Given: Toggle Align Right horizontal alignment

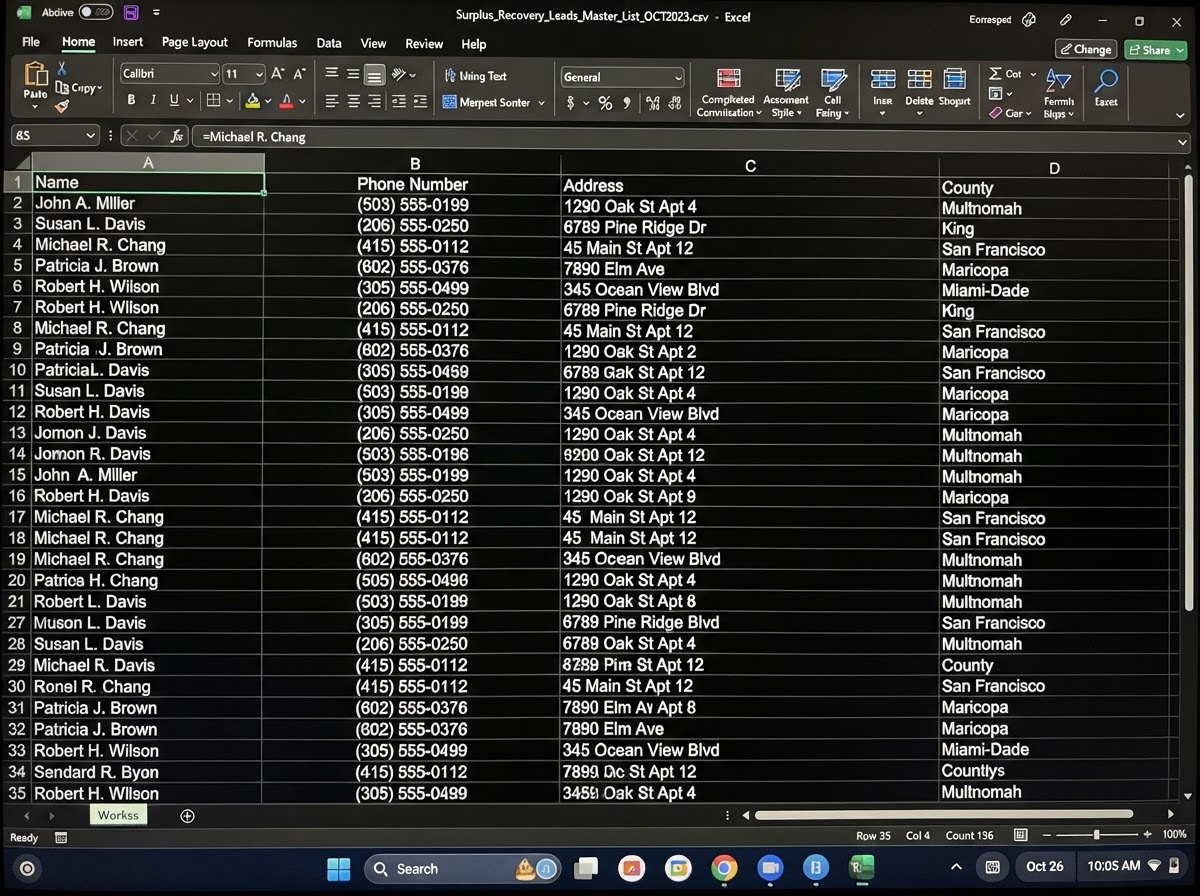Looking at the screenshot, I should [x=374, y=101].
